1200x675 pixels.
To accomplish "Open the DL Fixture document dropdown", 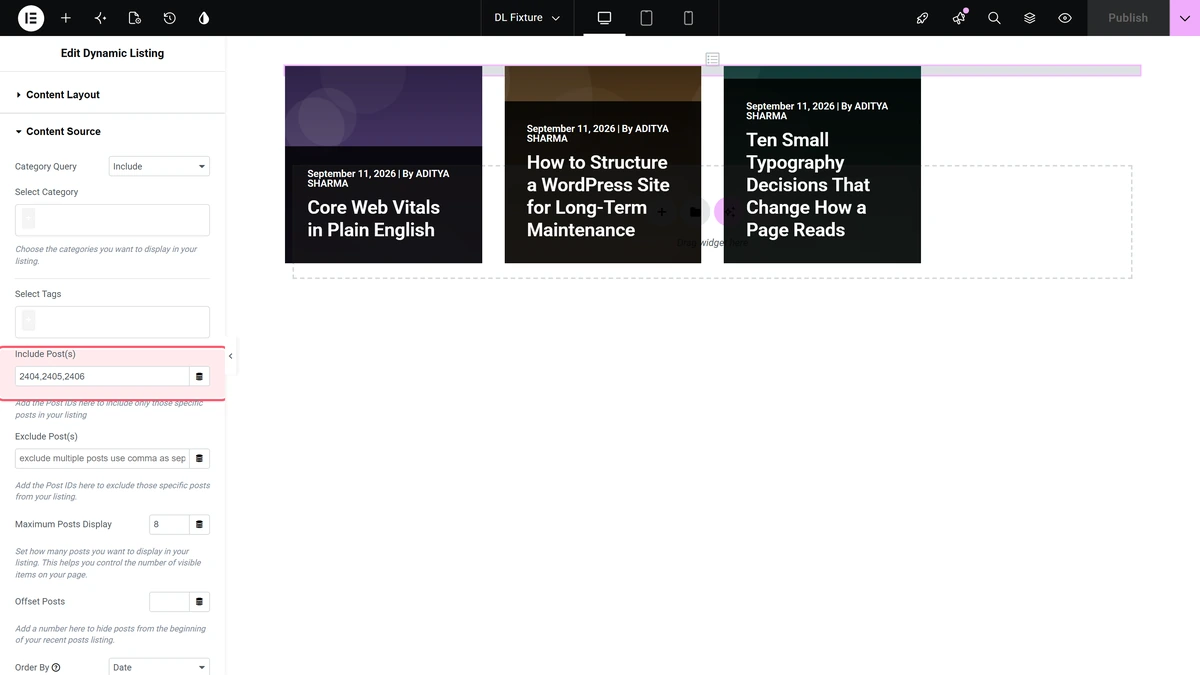I will pos(527,18).
